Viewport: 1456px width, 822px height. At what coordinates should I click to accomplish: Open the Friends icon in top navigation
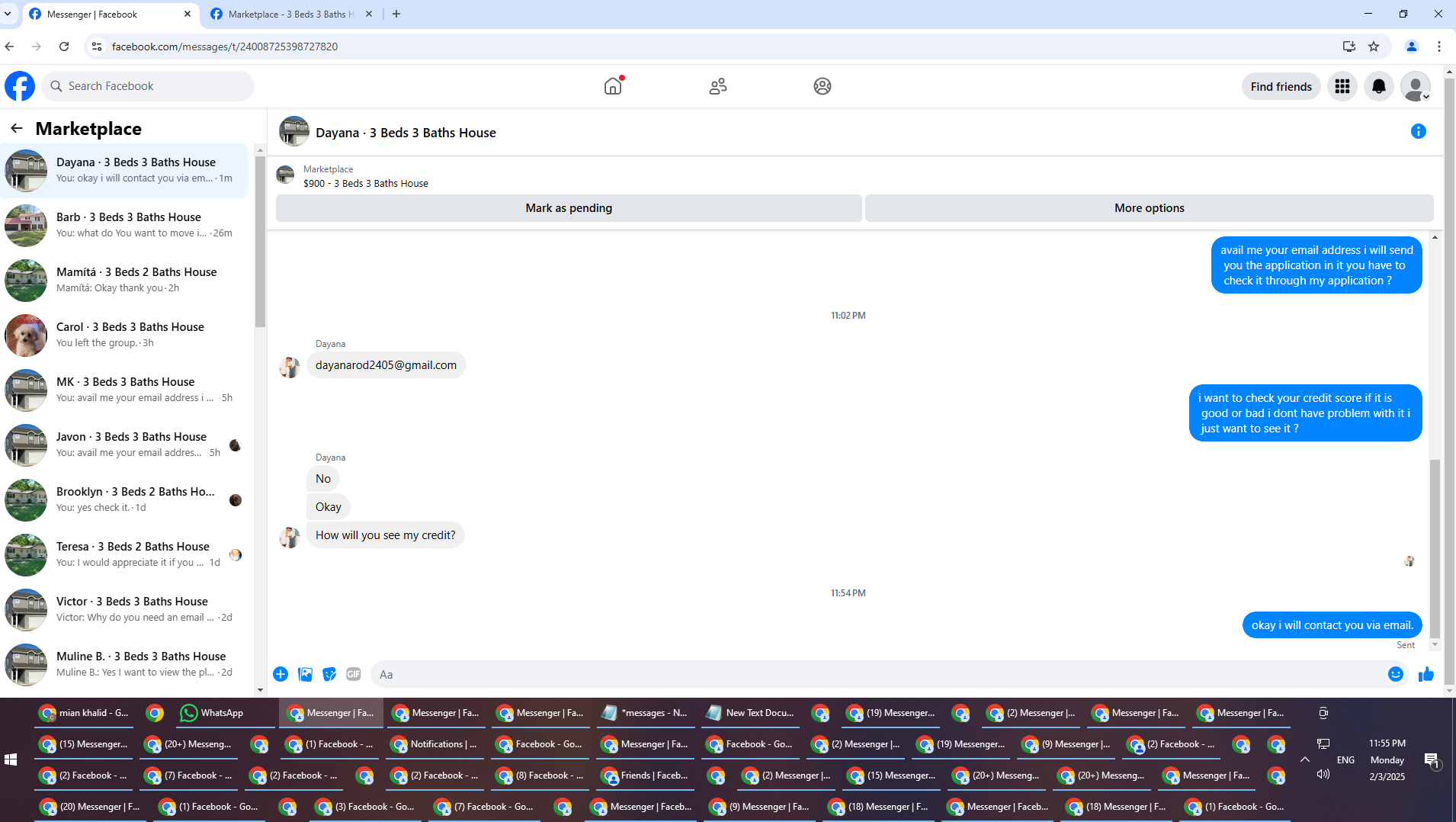click(x=717, y=86)
